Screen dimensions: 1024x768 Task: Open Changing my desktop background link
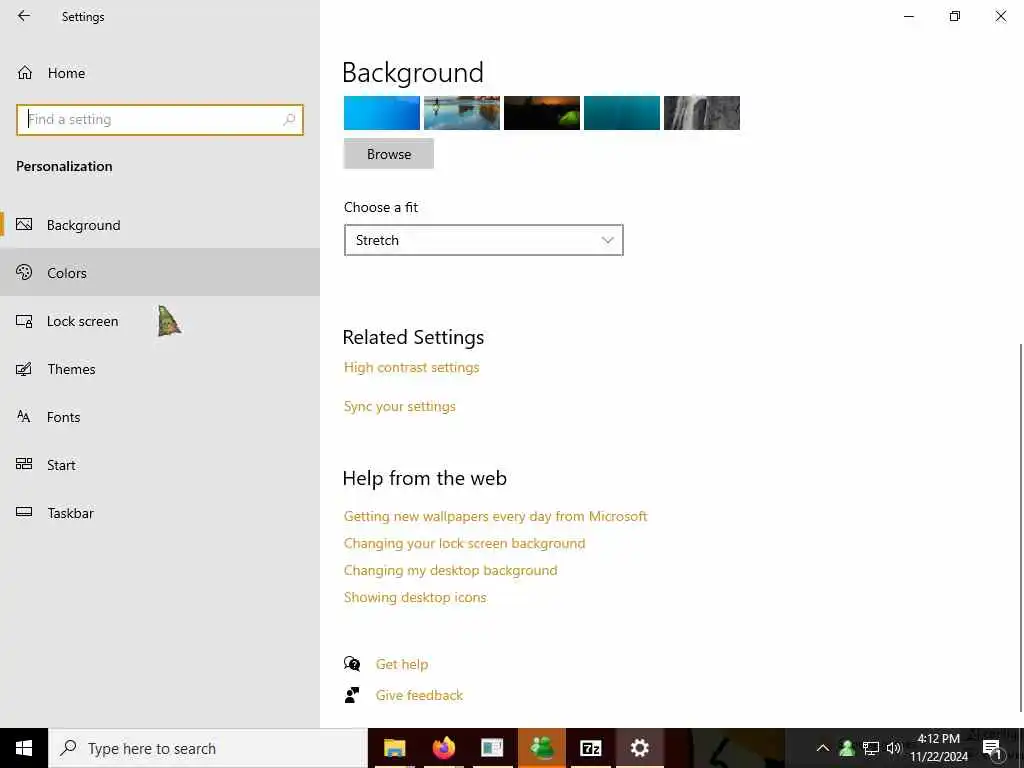[451, 570]
